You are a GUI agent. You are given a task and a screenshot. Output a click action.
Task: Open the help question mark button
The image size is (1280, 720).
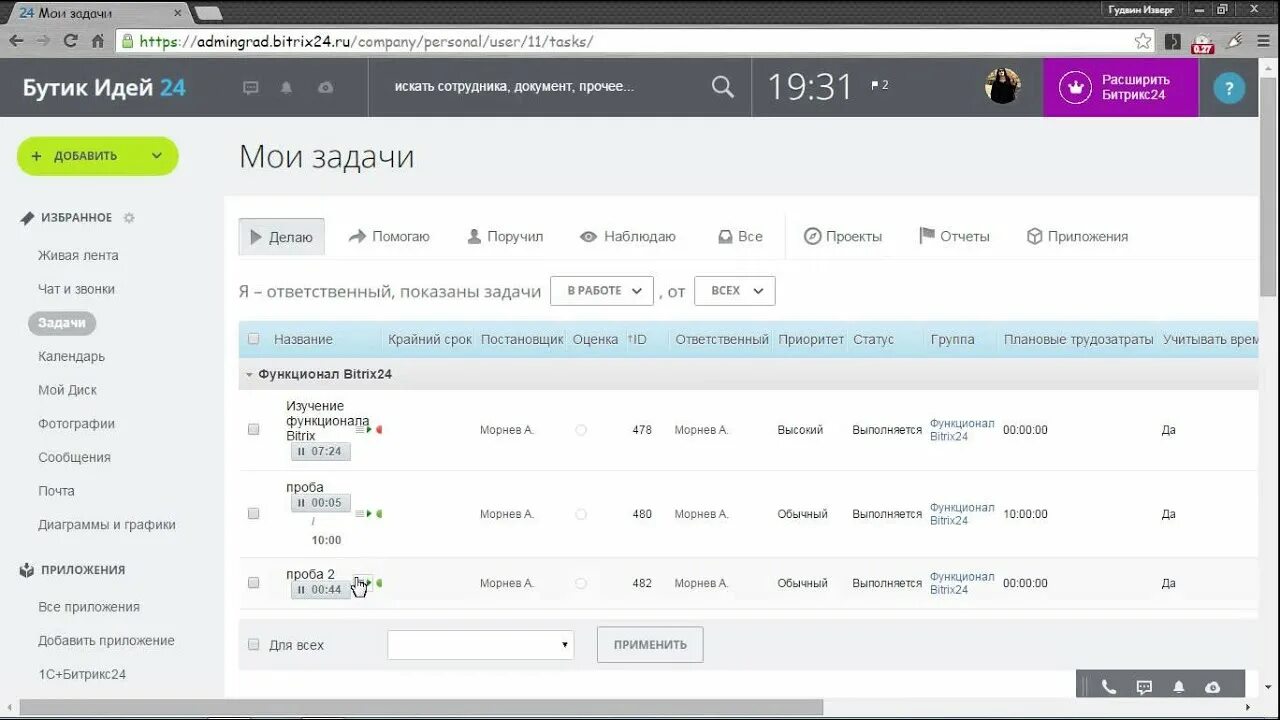click(1229, 87)
